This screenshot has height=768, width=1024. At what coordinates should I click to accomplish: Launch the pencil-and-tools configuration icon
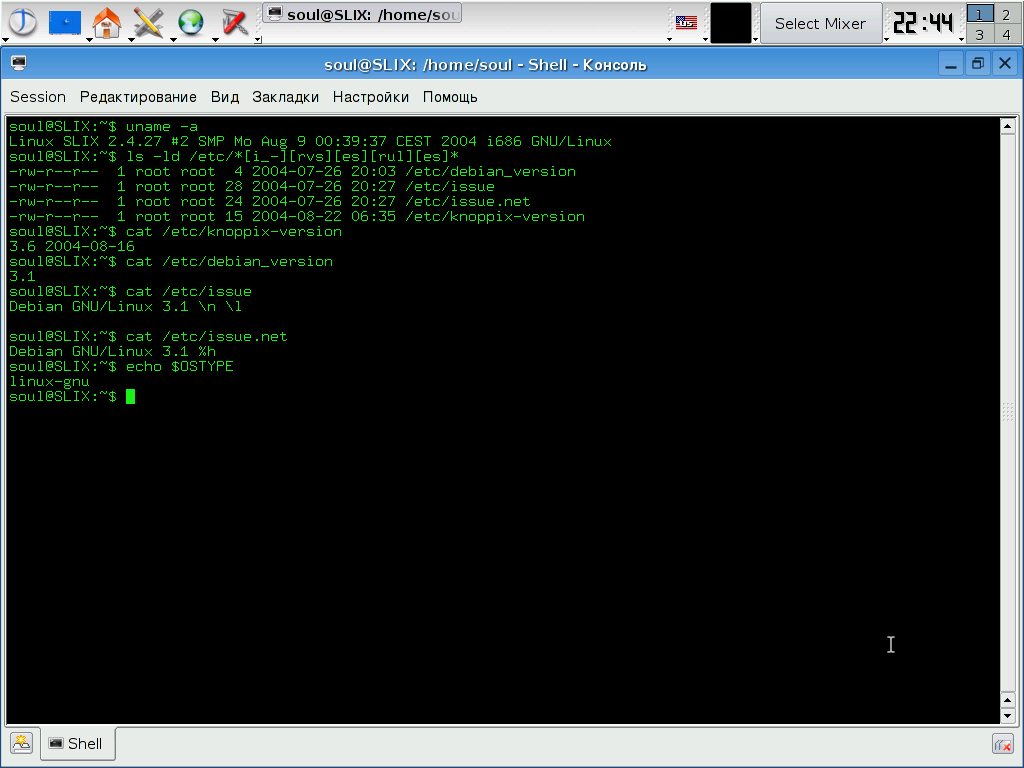click(149, 22)
